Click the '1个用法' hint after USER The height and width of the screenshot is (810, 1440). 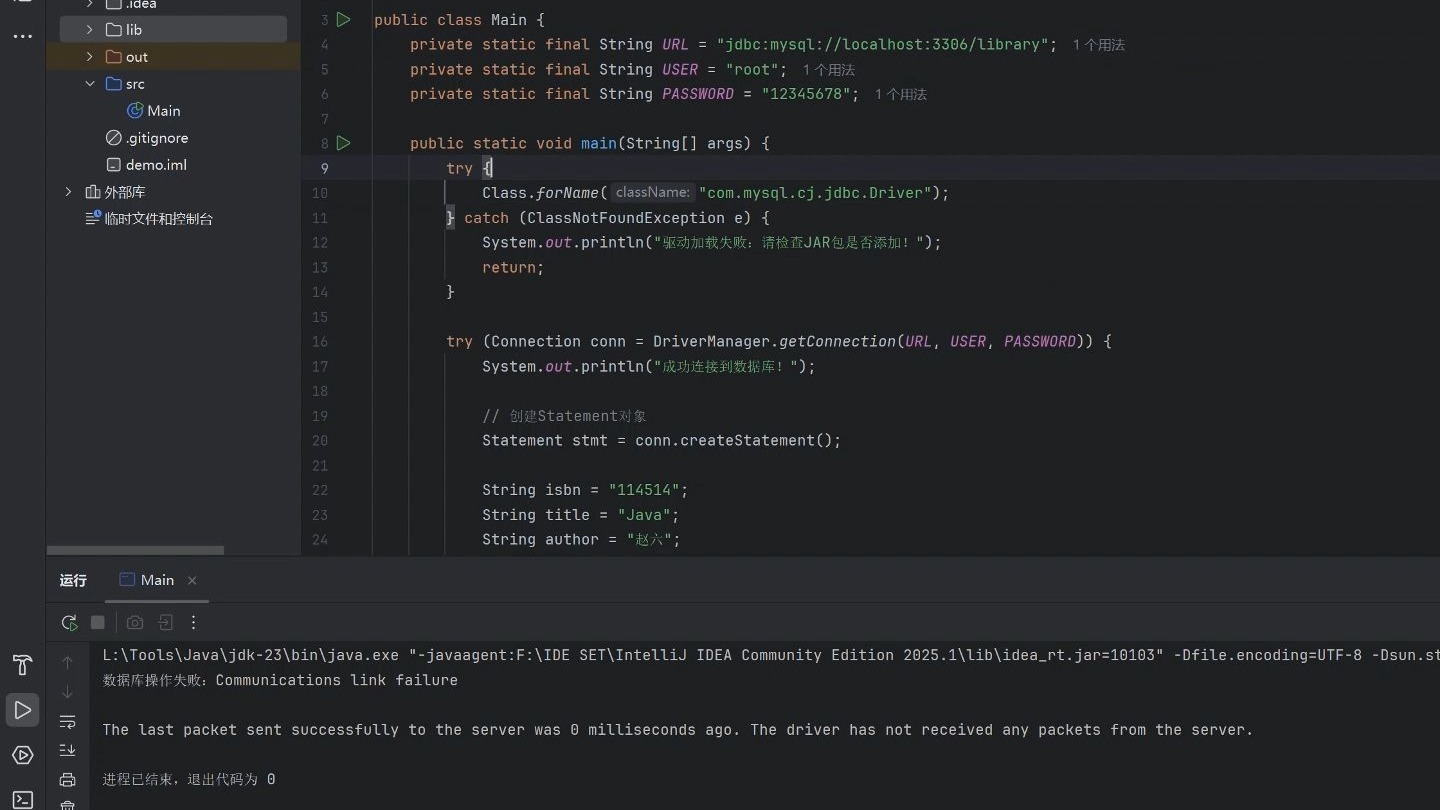[x=829, y=70]
